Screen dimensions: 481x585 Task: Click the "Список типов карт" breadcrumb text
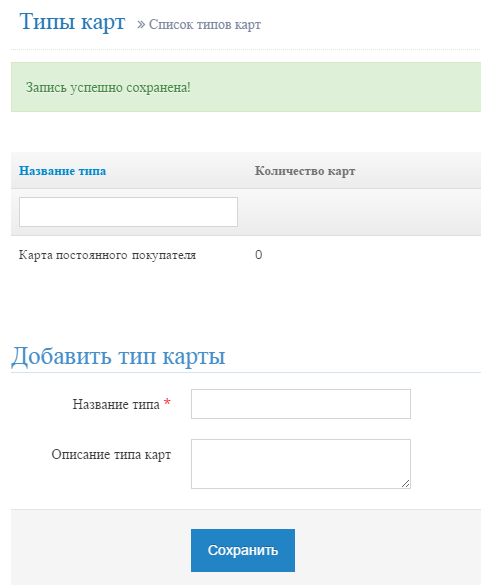click(x=205, y=25)
